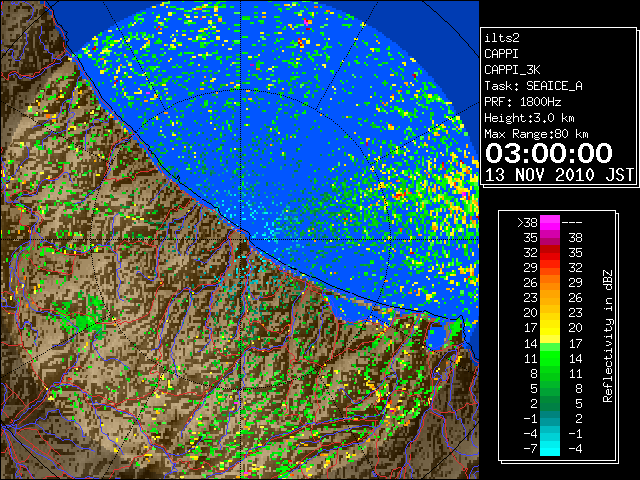Click the "-7" legend value

(x=530, y=448)
